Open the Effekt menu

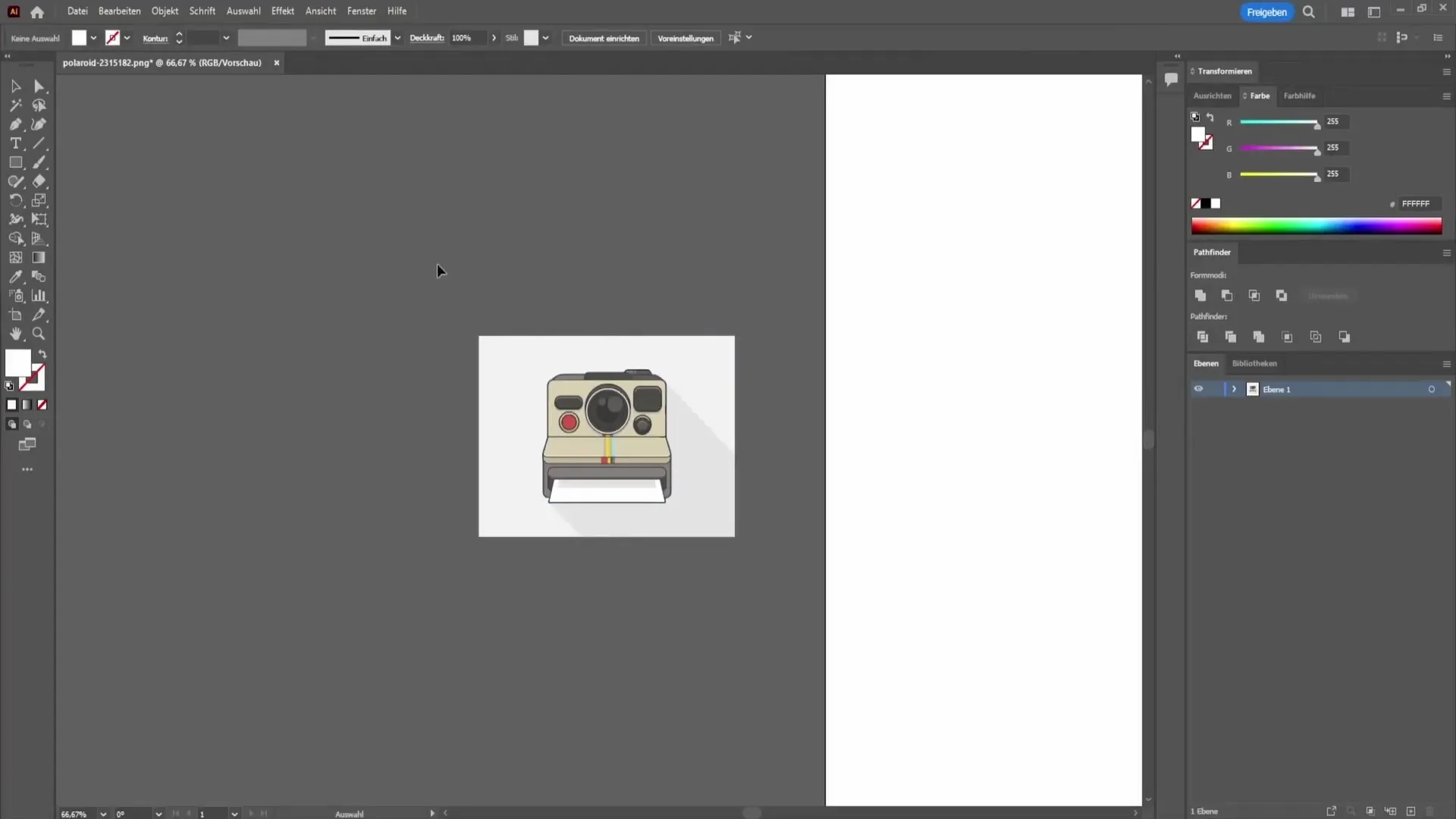tap(283, 11)
